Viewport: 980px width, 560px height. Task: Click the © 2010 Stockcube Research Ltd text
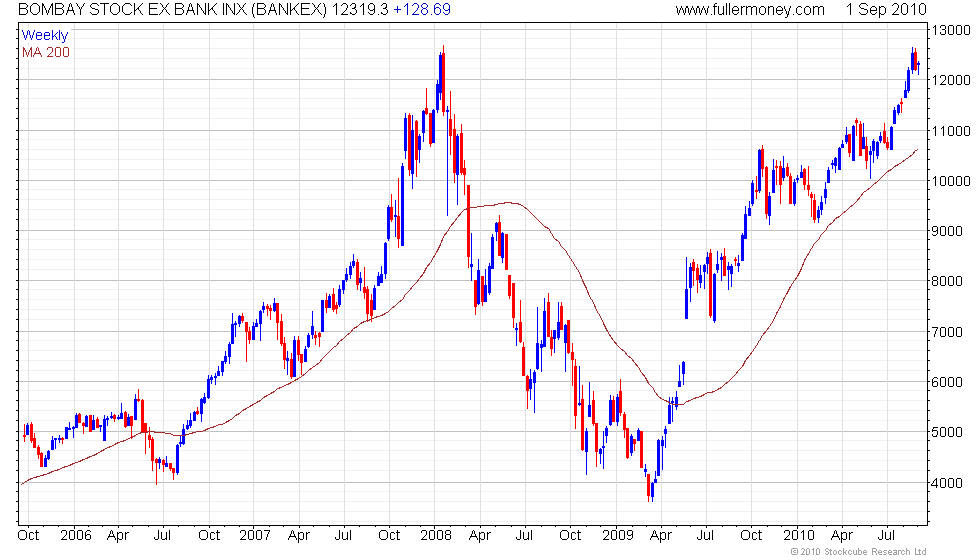[858, 552]
